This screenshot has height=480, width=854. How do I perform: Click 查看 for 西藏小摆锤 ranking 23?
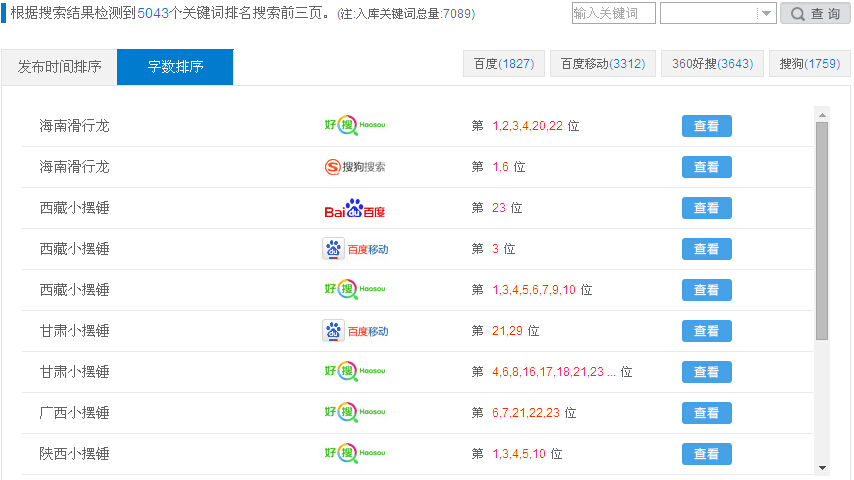(x=706, y=208)
